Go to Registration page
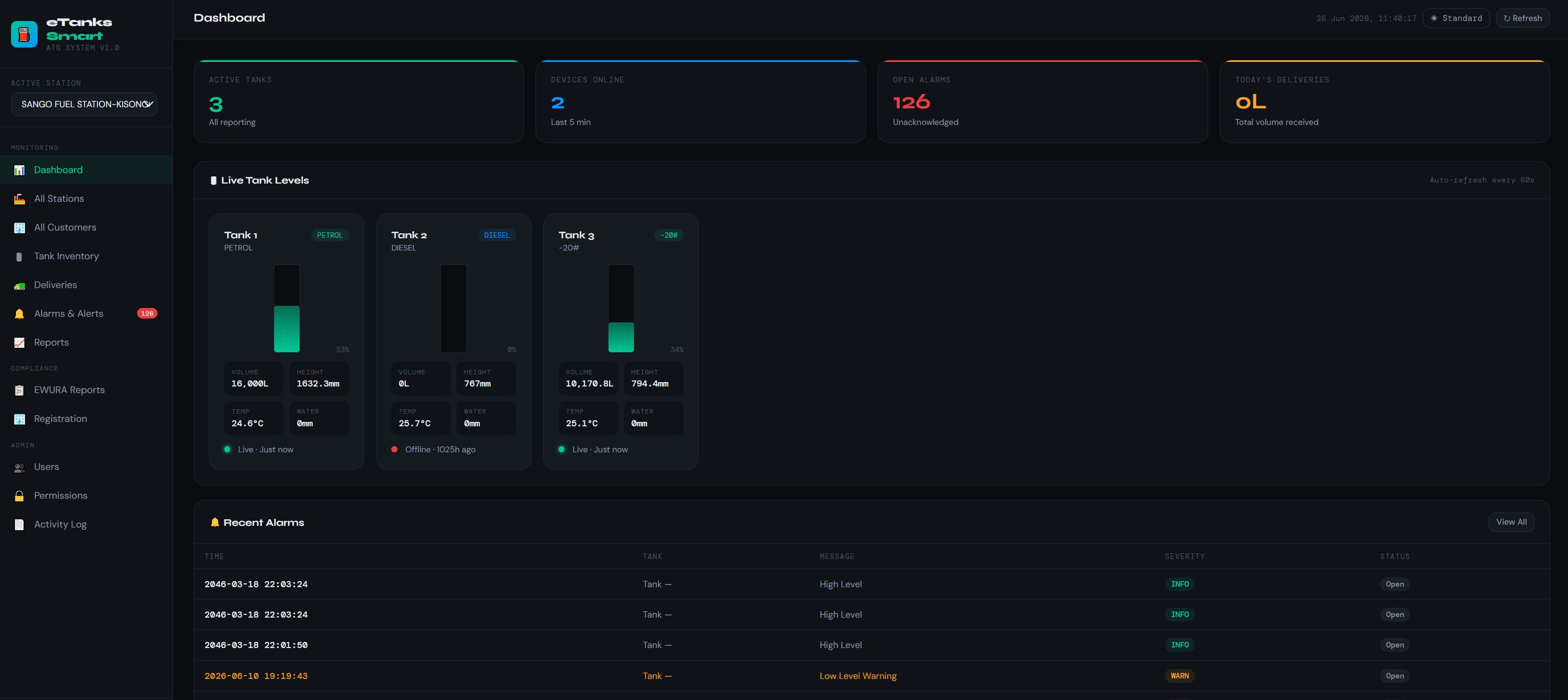 pos(86,419)
